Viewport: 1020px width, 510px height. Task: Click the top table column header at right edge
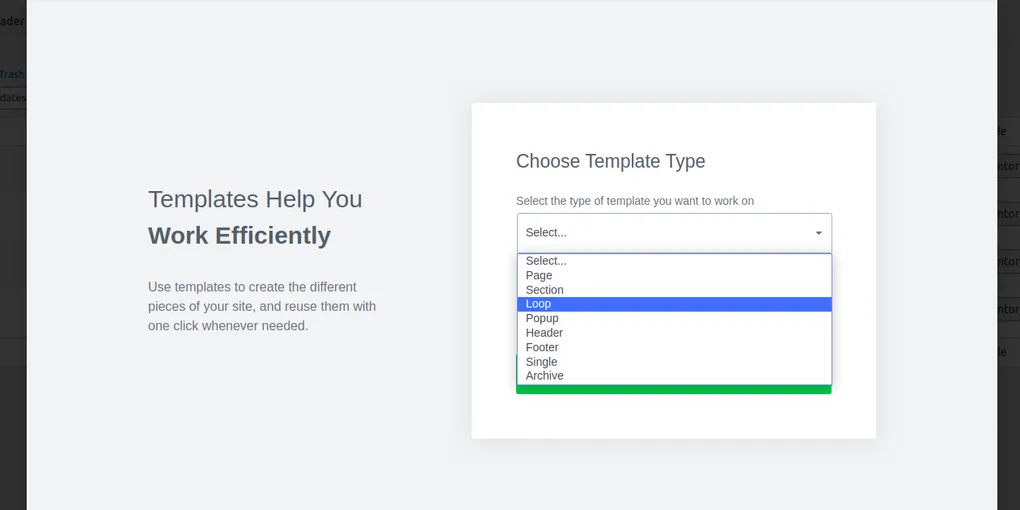[x=1008, y=132]
